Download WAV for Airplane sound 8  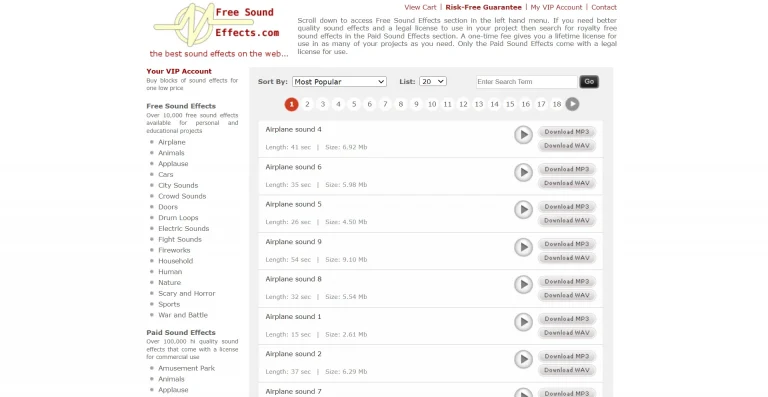pyautogui.click(x=567, y=296)
